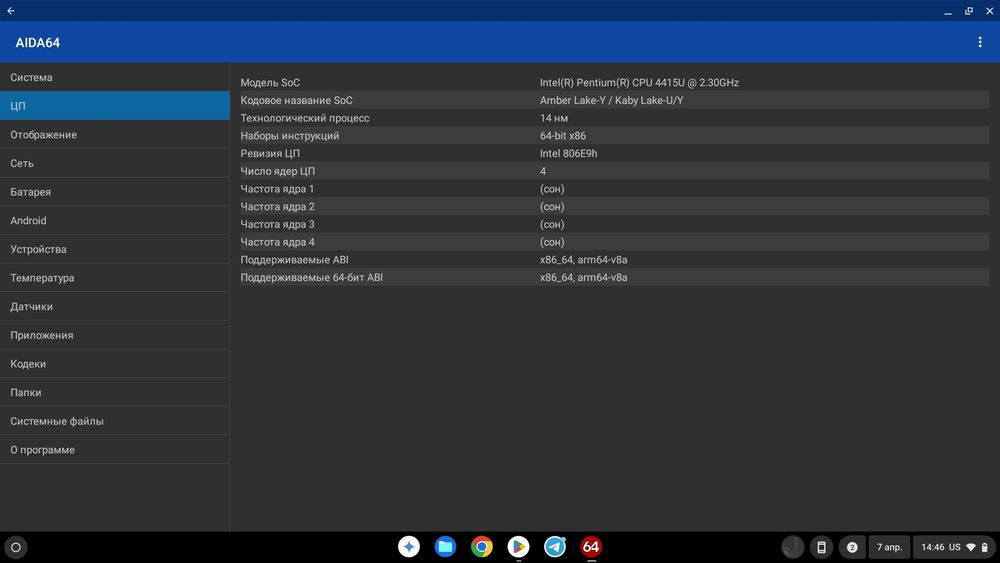Click the Число ядер ЦП label
Image resolution: width=1000 pixels, height=563 pixels.
(277, 171)
